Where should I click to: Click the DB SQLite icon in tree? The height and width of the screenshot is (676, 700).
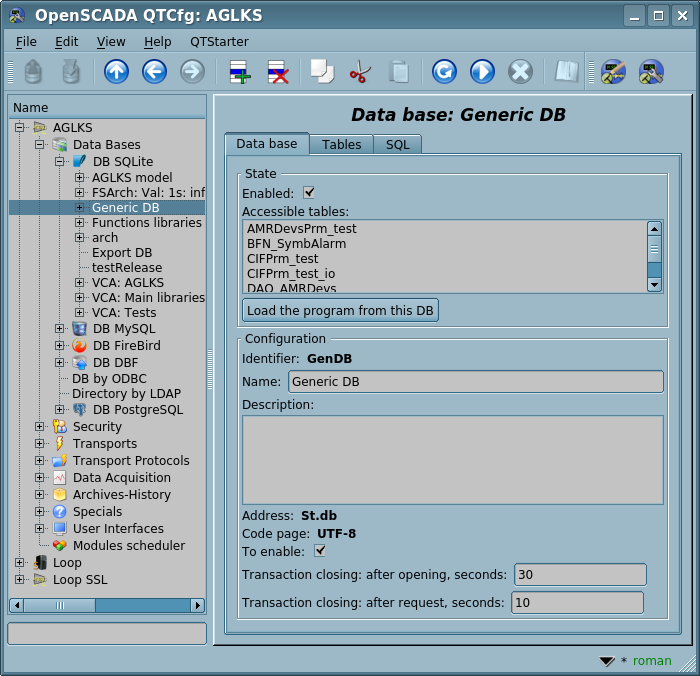coord(80,161)
